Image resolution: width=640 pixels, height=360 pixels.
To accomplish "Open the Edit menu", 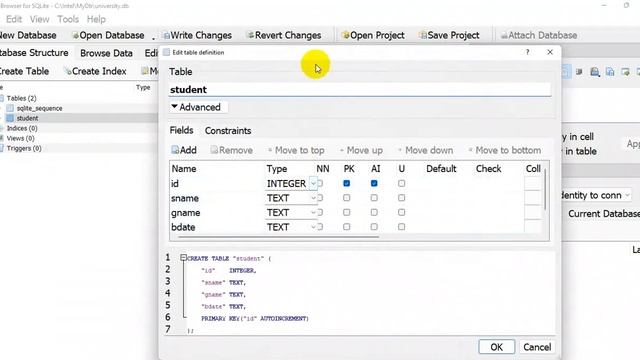I will [x=13, y=19].
